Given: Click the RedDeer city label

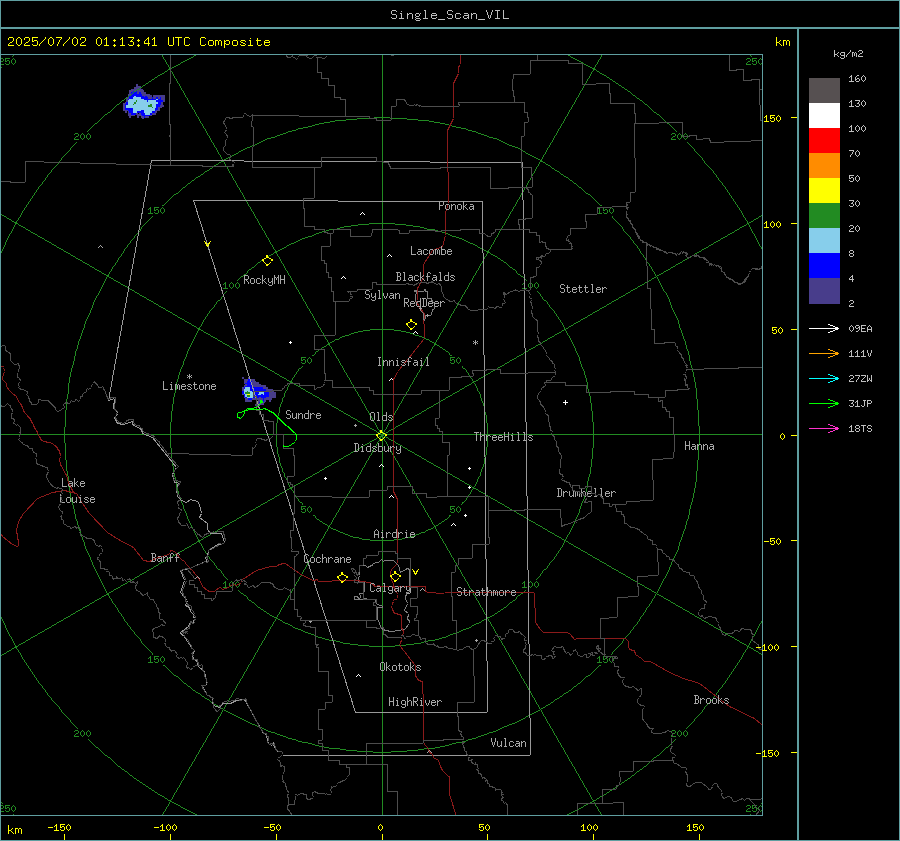Looking at the screenshot, I should coord(424,303).
